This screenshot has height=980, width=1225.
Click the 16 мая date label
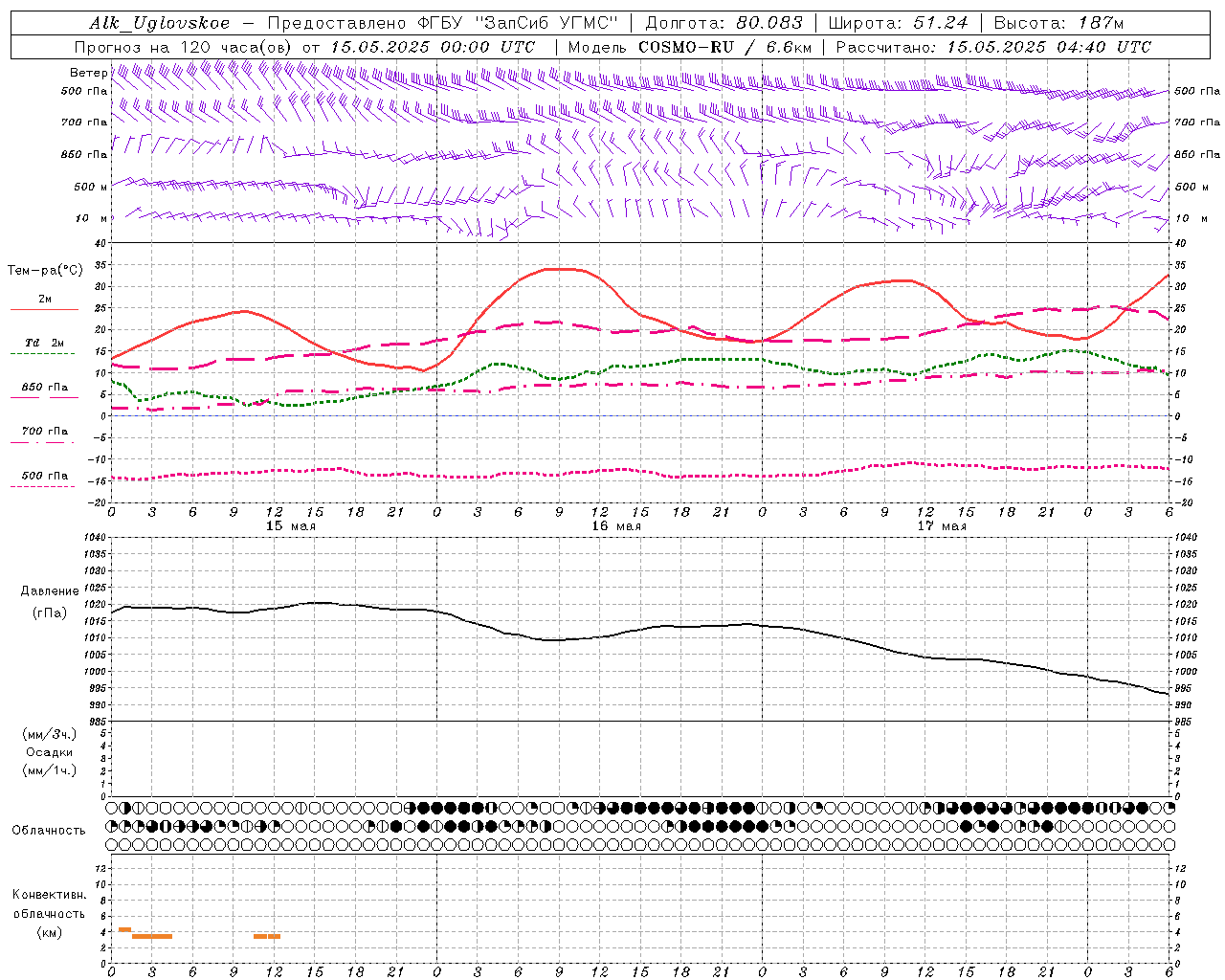[x=615, y=526]
